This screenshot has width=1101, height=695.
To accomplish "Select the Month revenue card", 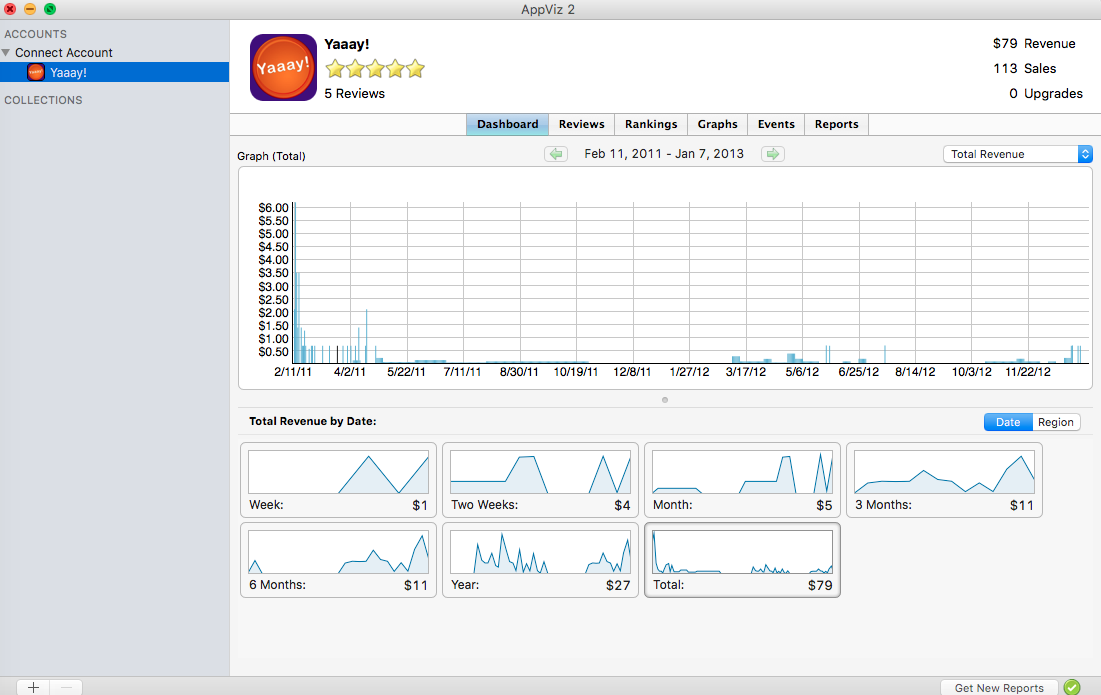I will pos(742,480).
